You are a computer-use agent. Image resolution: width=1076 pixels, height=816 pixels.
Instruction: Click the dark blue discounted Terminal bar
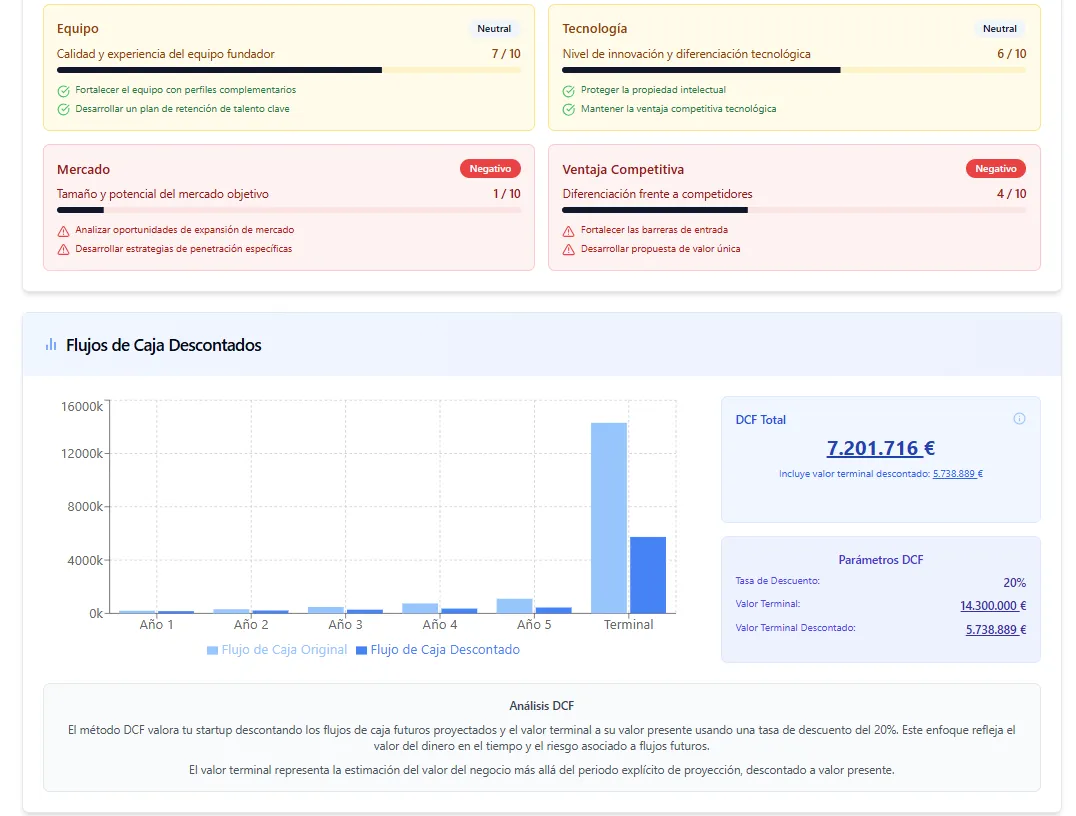click(647, 574)
